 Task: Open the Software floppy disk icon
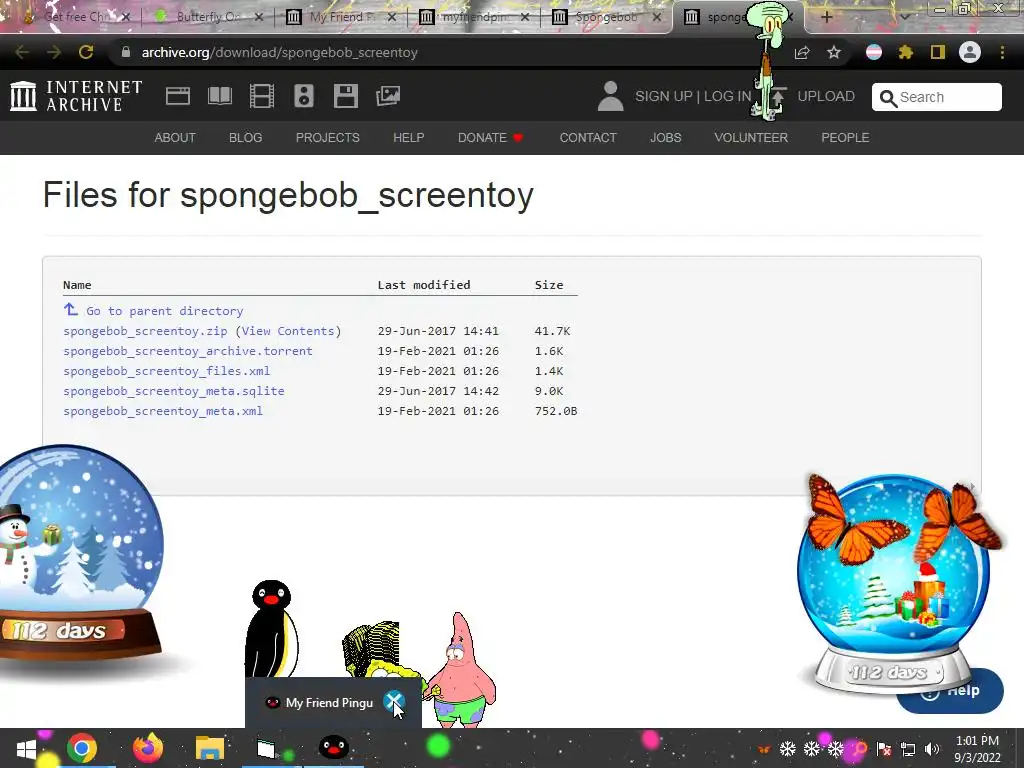[345, 96]
